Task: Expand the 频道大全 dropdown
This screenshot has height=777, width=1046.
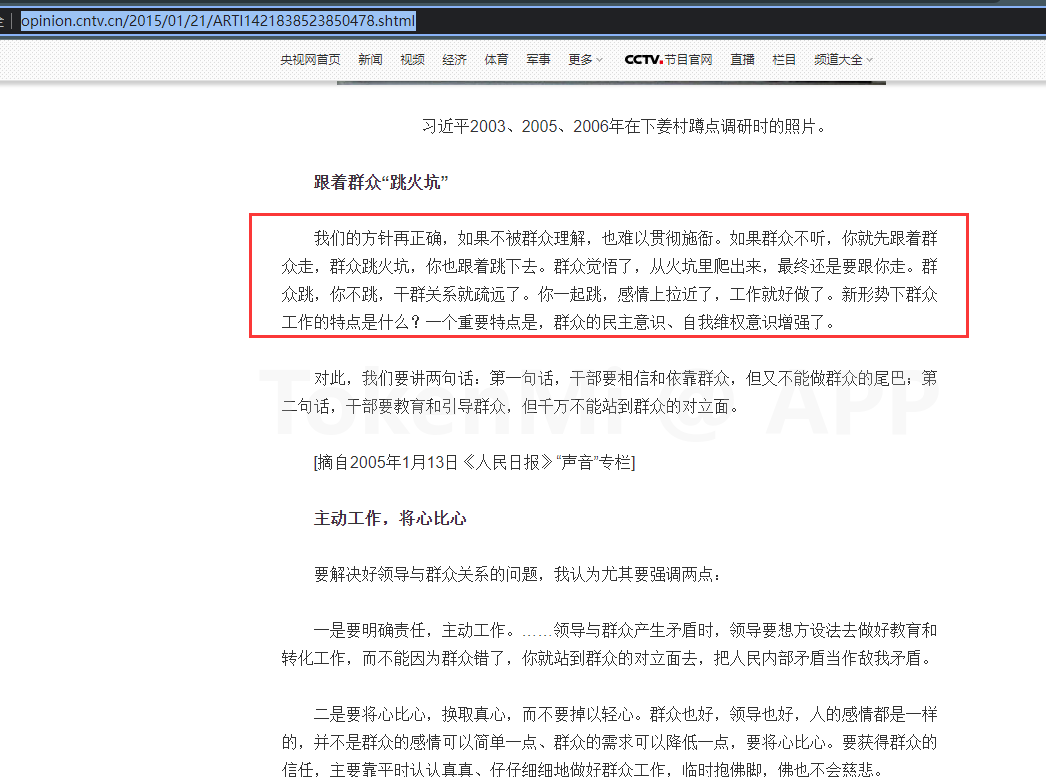Action: (x=842, y=60)
